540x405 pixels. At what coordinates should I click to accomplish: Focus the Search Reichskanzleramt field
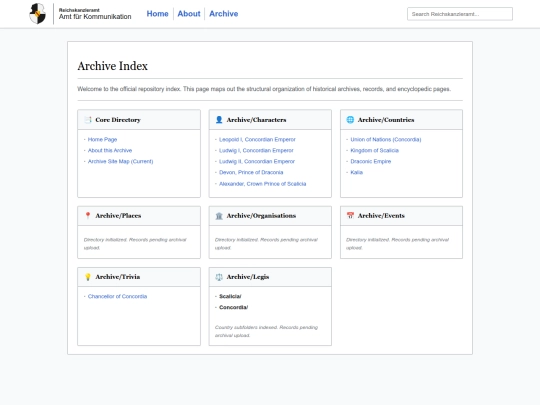pos(460,14)
